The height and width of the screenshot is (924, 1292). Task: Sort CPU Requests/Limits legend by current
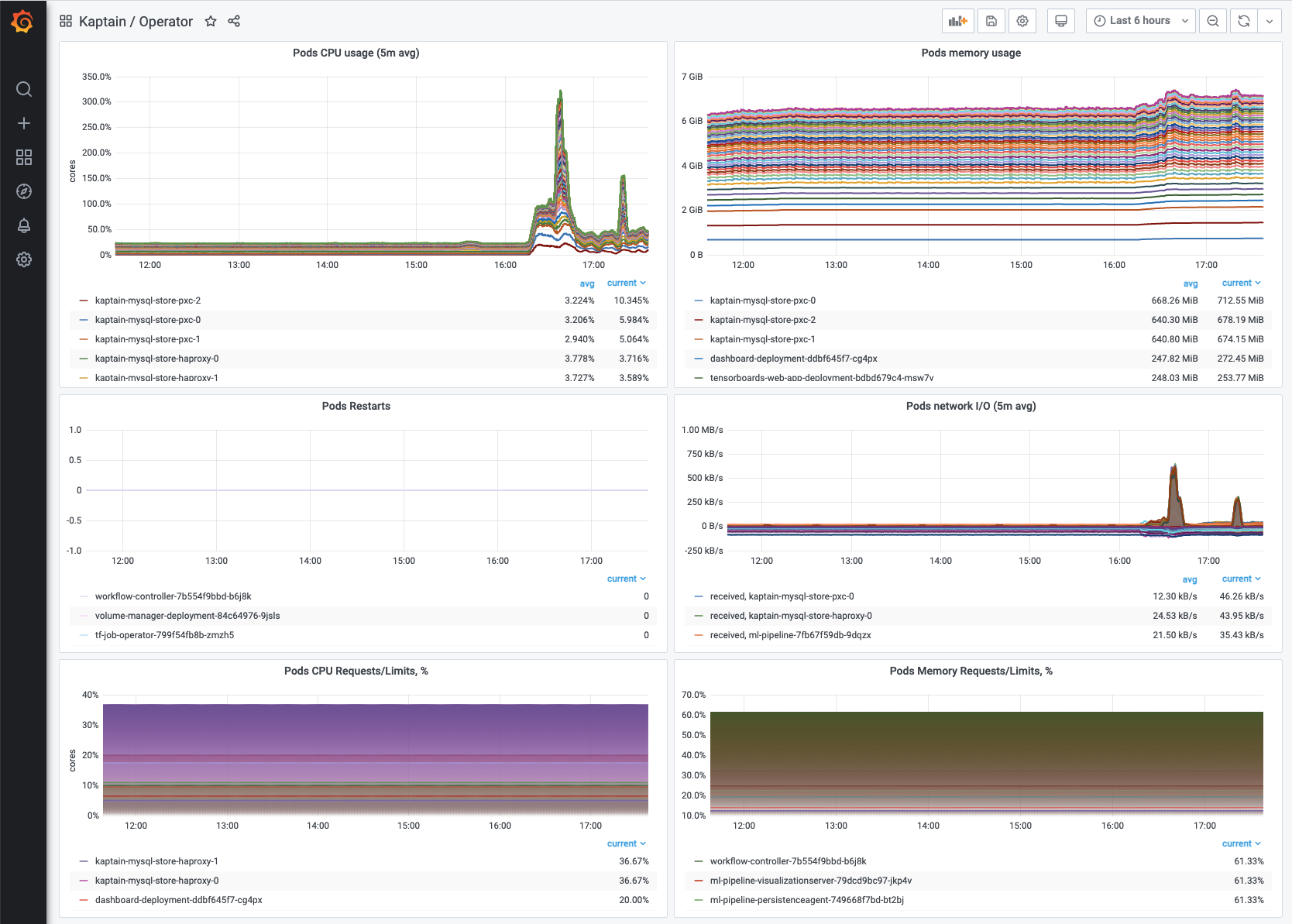coord(627,843)
